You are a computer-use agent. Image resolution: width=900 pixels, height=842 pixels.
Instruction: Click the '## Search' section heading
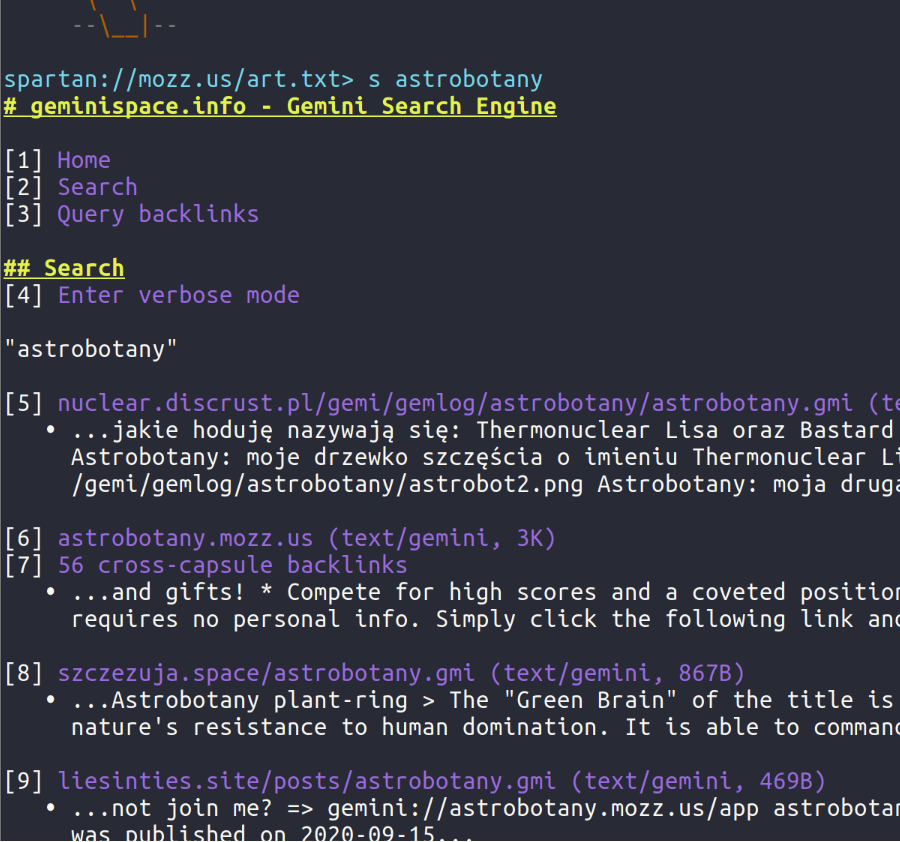coord(64,268)
